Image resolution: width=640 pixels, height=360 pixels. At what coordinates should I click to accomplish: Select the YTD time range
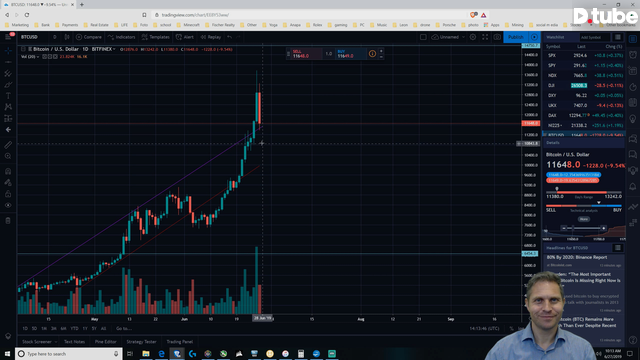click(x=74, y=328)
